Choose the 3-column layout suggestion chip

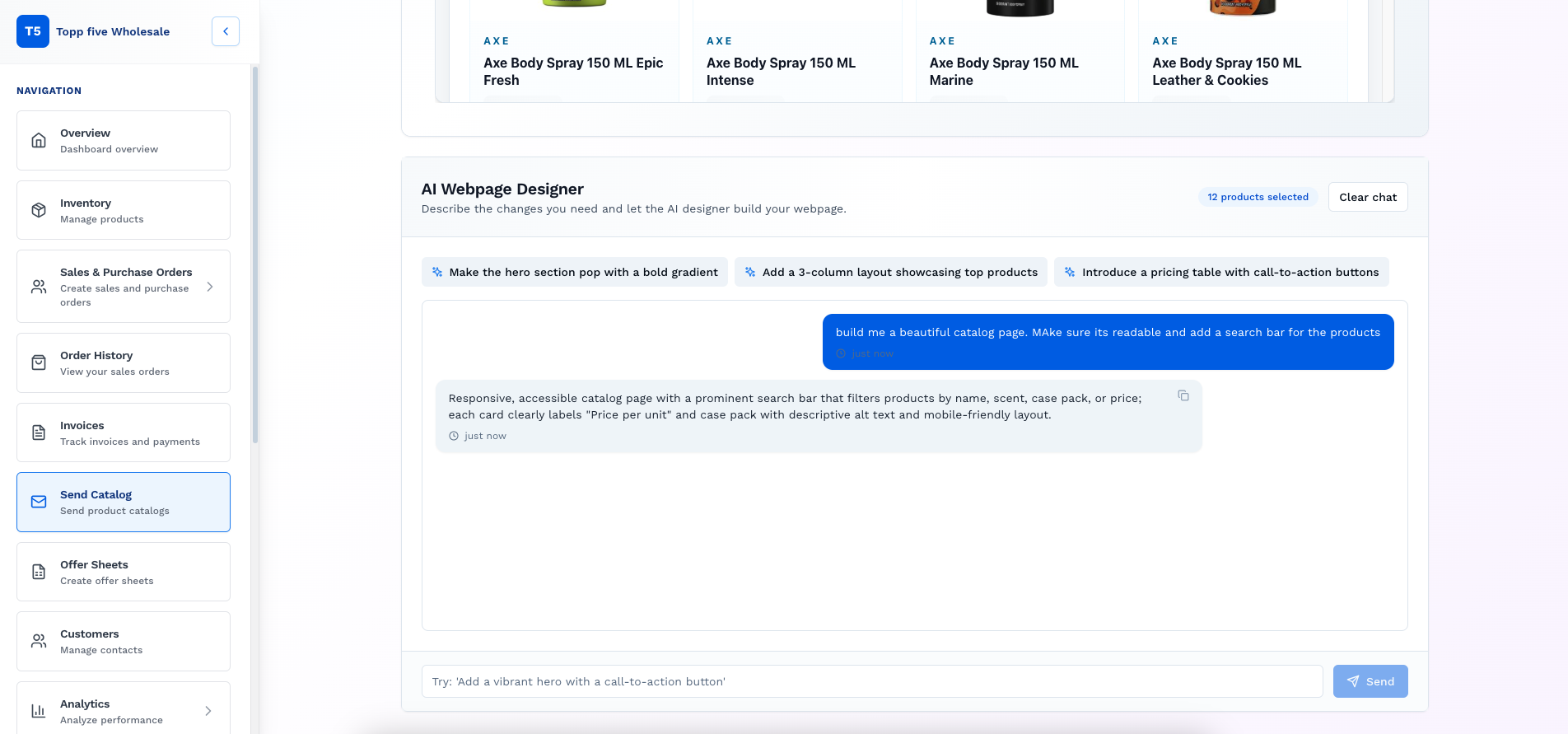click(891, 272)
